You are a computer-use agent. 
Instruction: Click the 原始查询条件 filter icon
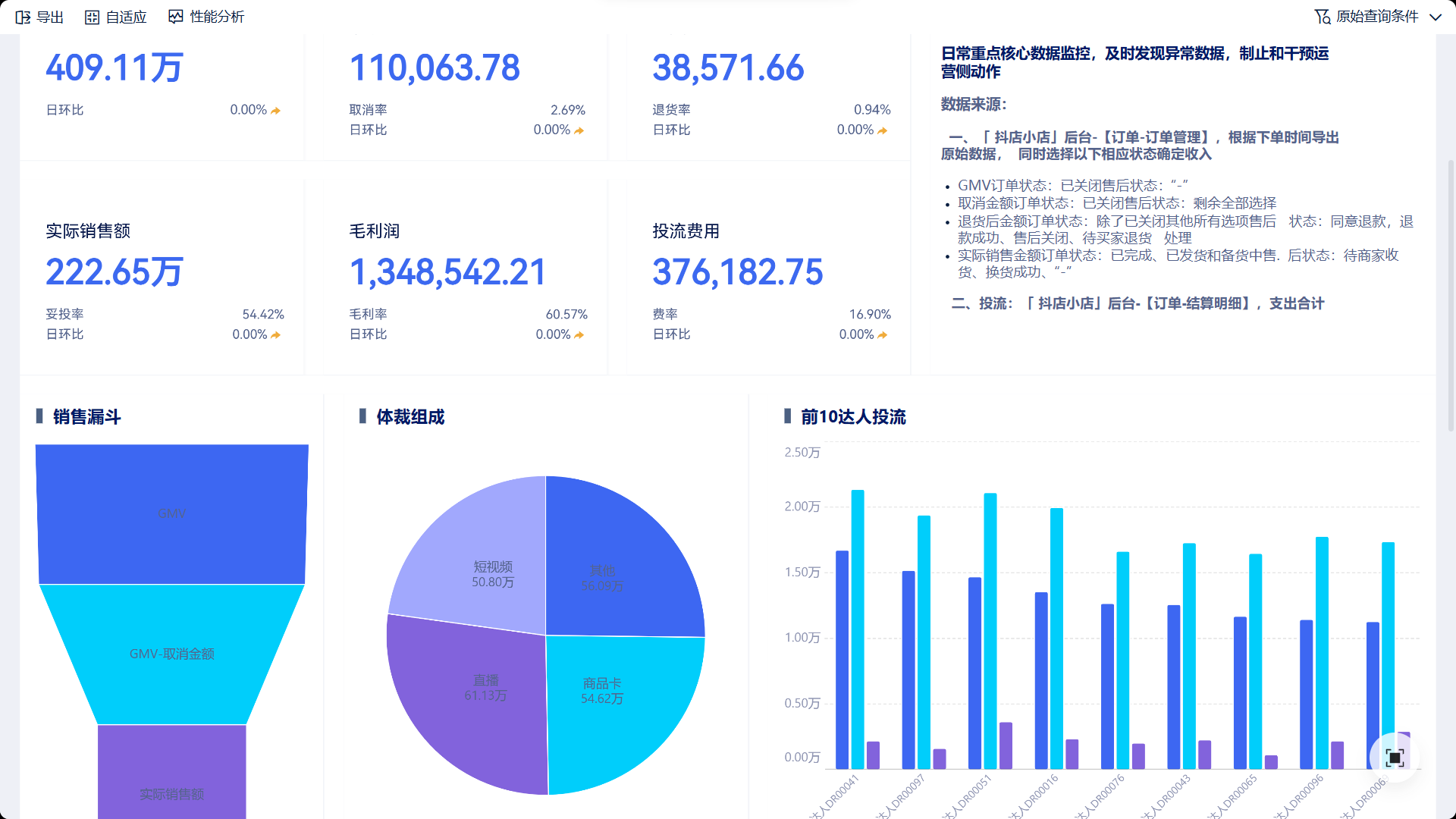pyautogui.click(x=1322, y=17)
